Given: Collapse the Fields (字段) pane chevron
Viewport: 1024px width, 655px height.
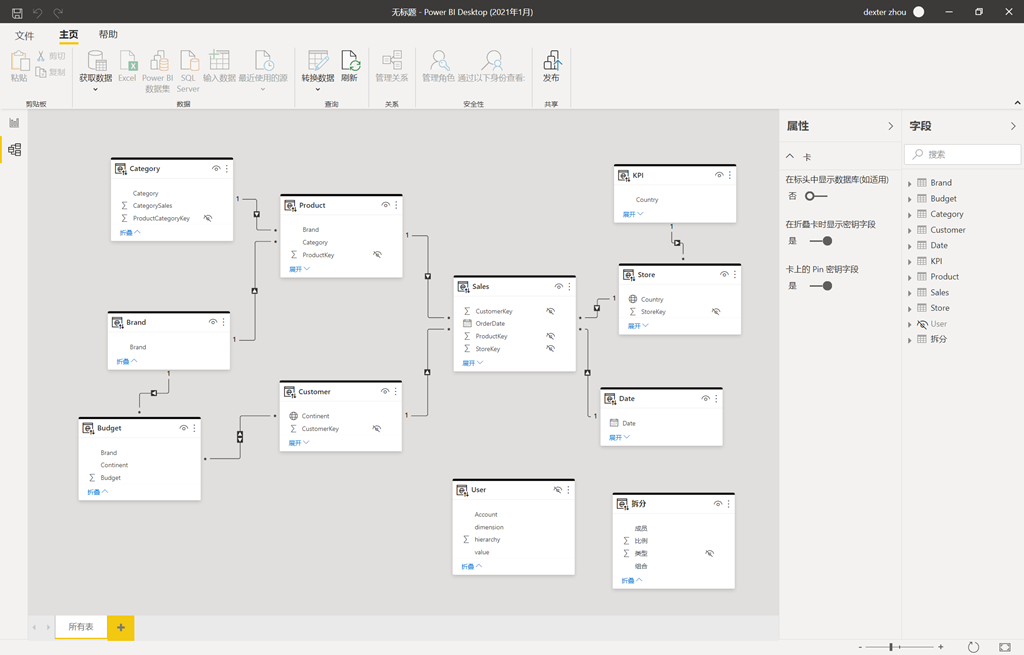Looking at the screenshot, I should tap(1013, 126).
